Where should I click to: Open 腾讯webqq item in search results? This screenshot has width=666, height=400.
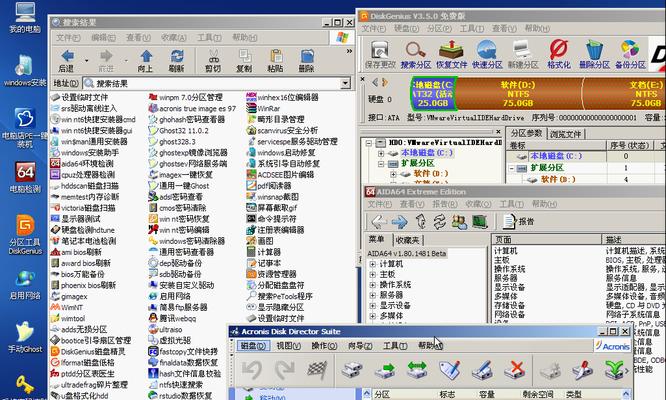pos(172,318)
